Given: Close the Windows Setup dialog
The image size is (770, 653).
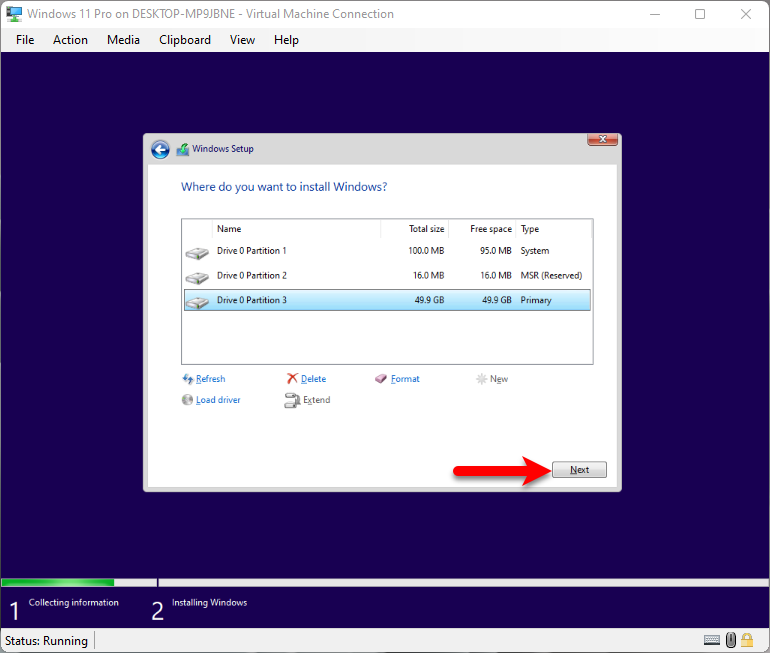Looking at the screenshot, I should [603, 139].
